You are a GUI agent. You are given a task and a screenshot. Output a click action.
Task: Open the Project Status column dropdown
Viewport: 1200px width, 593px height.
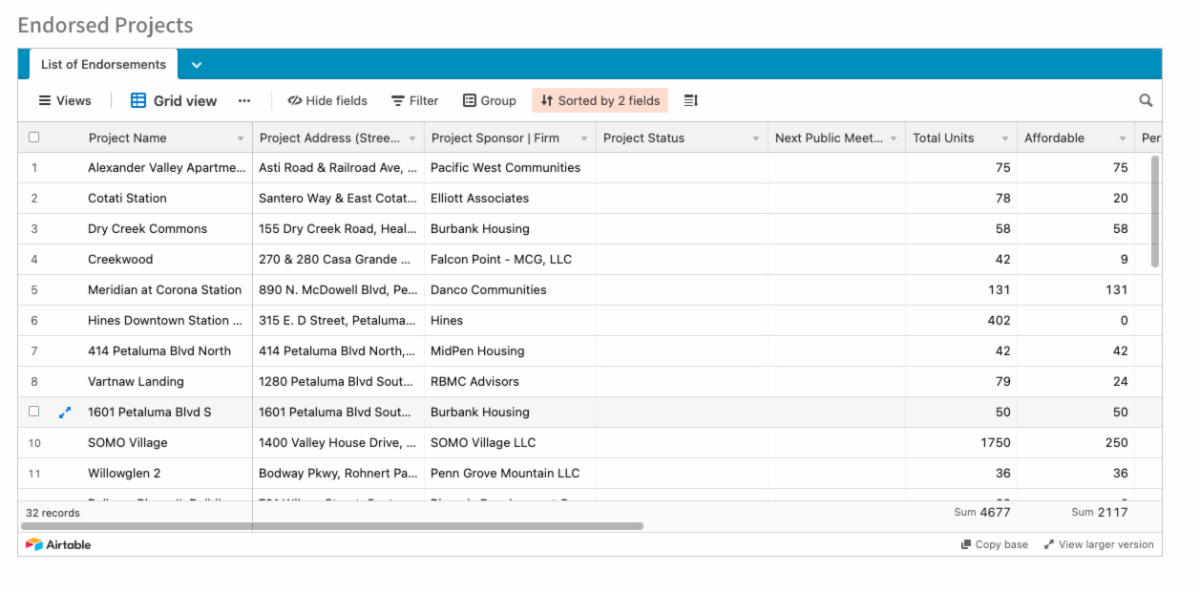point(756,138)
